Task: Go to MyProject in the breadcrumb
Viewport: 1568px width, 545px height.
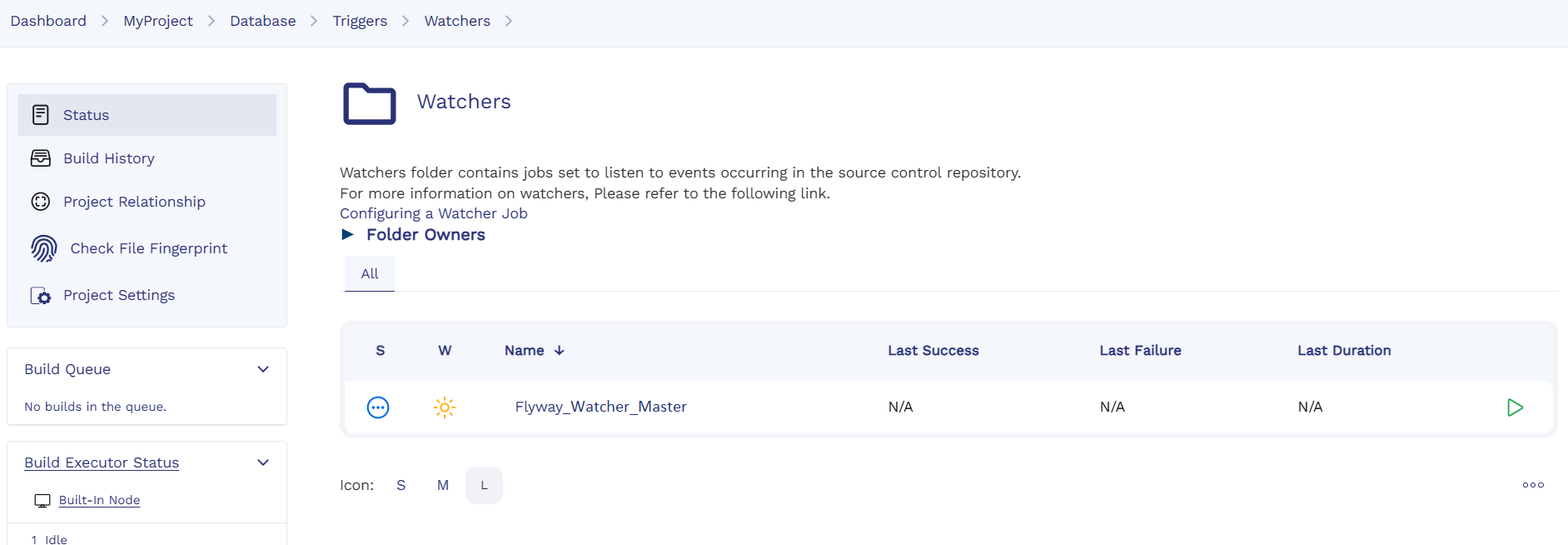Action: 158,21
